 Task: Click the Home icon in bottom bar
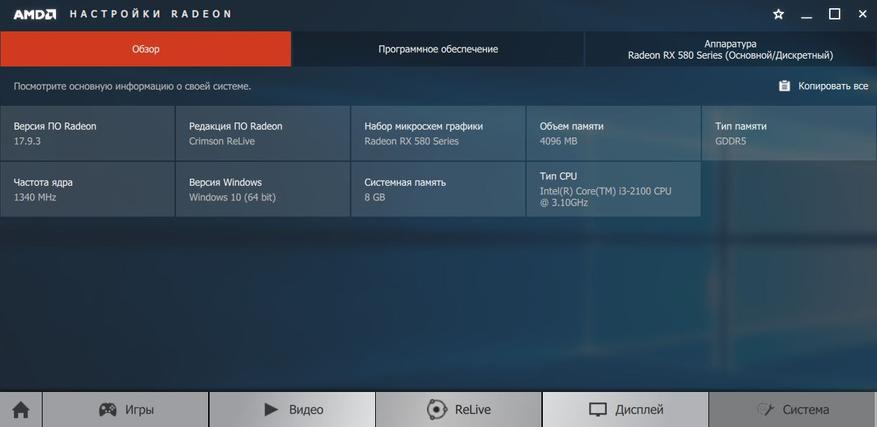click(20, 410)
